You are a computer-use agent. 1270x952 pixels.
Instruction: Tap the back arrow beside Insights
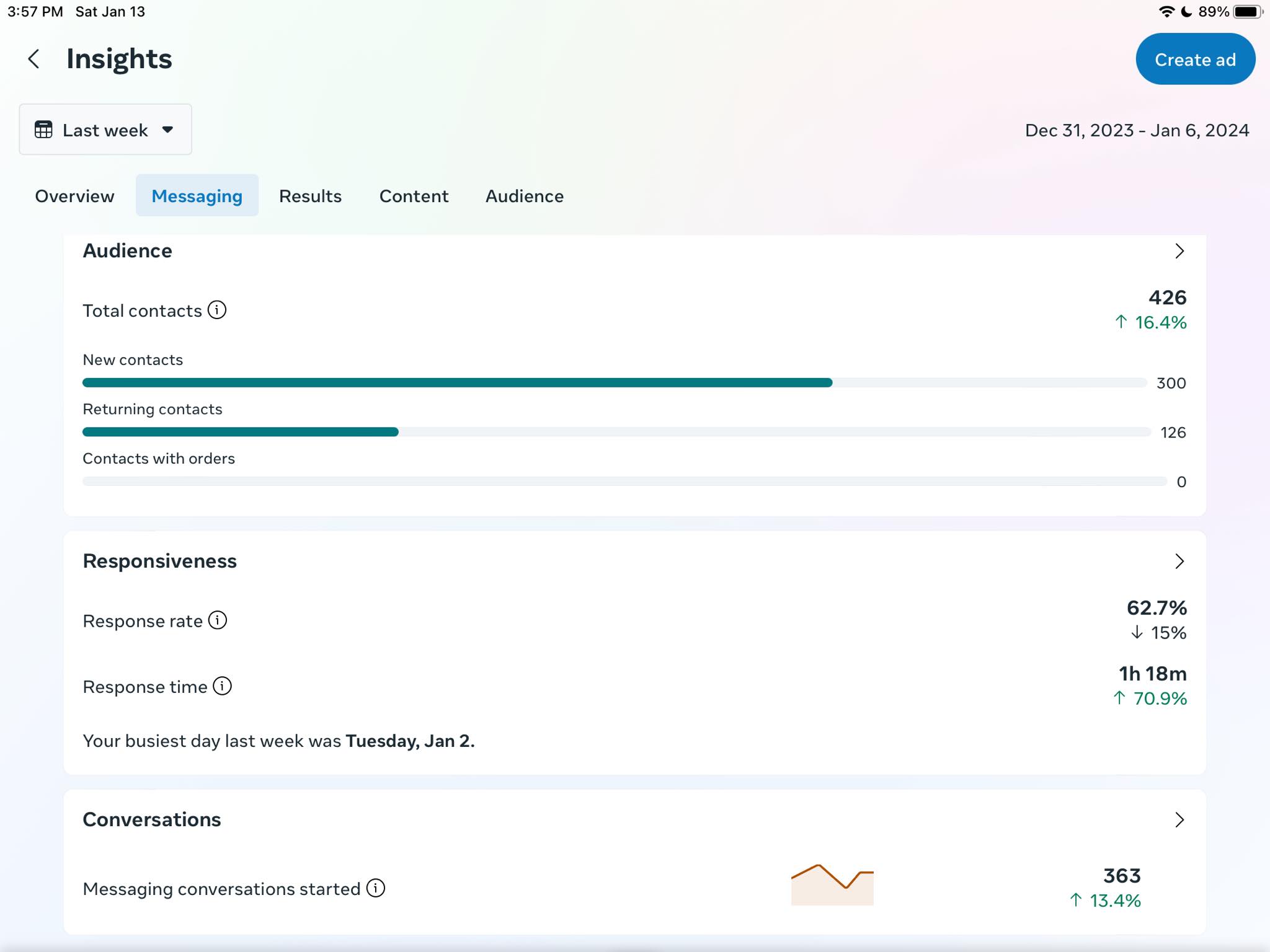[x=34, y=59]
